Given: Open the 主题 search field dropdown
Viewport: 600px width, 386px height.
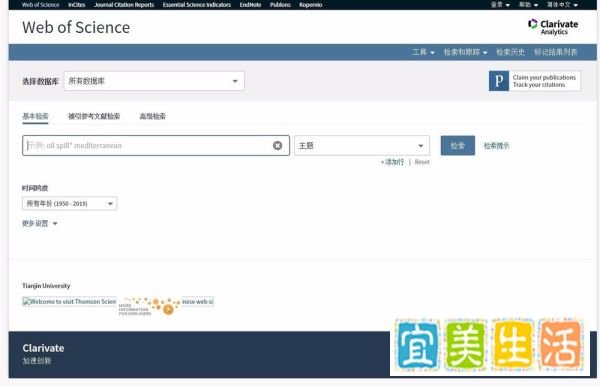Looking at the screenshot, I should tap(362, 145).
